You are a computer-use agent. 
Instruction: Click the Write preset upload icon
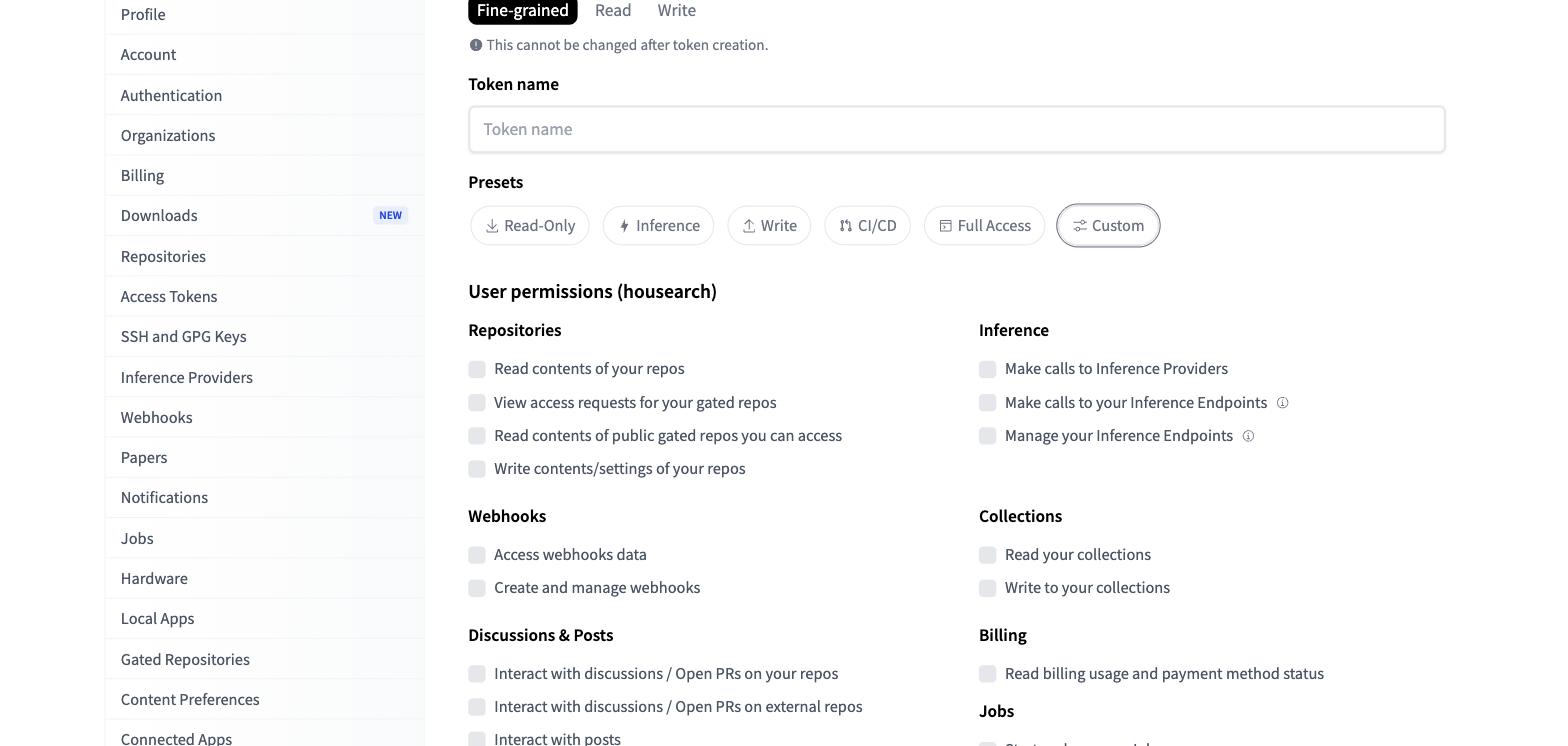tap(748, 226)
